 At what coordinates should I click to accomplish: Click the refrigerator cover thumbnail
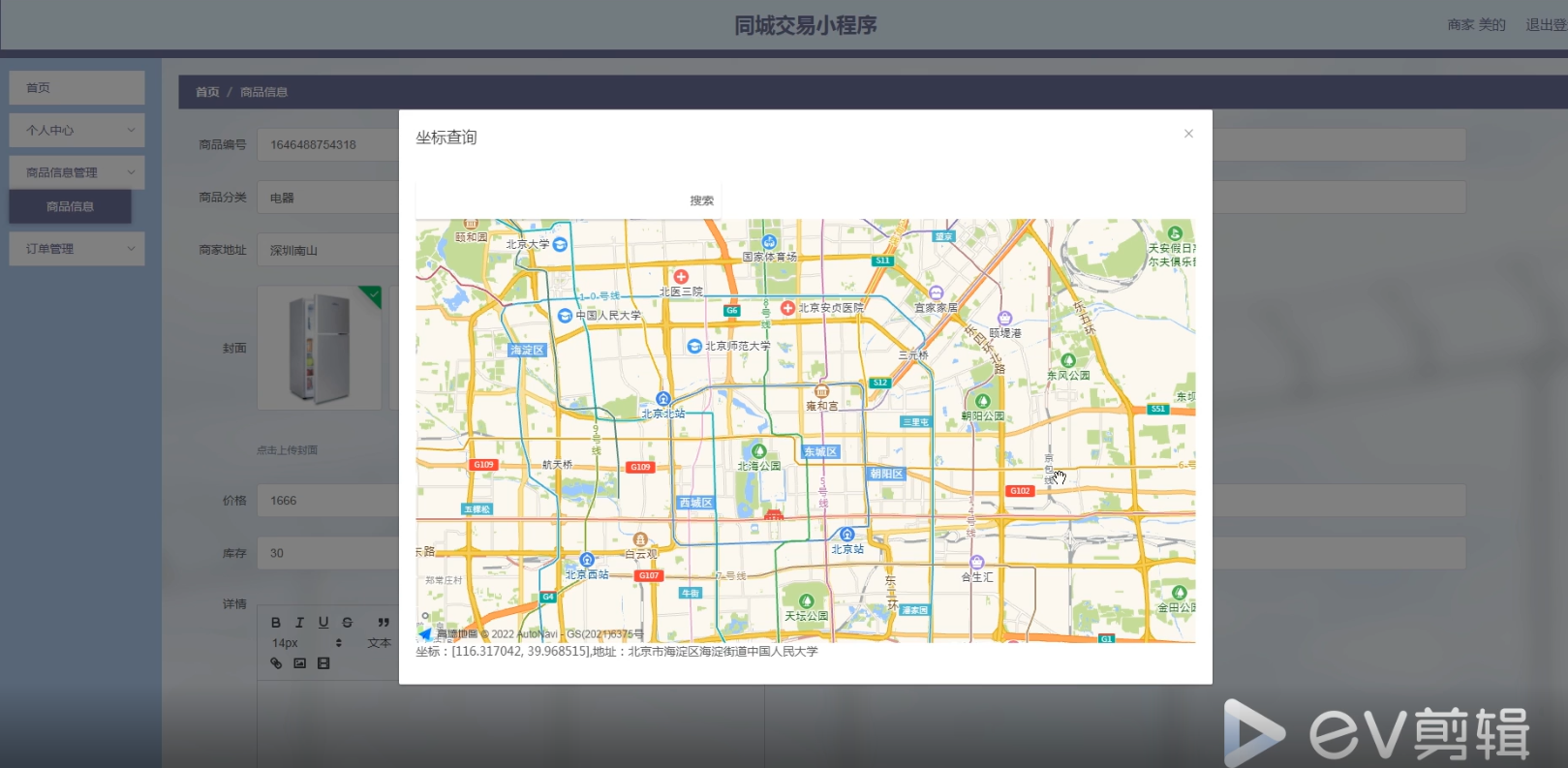(319, 348)
